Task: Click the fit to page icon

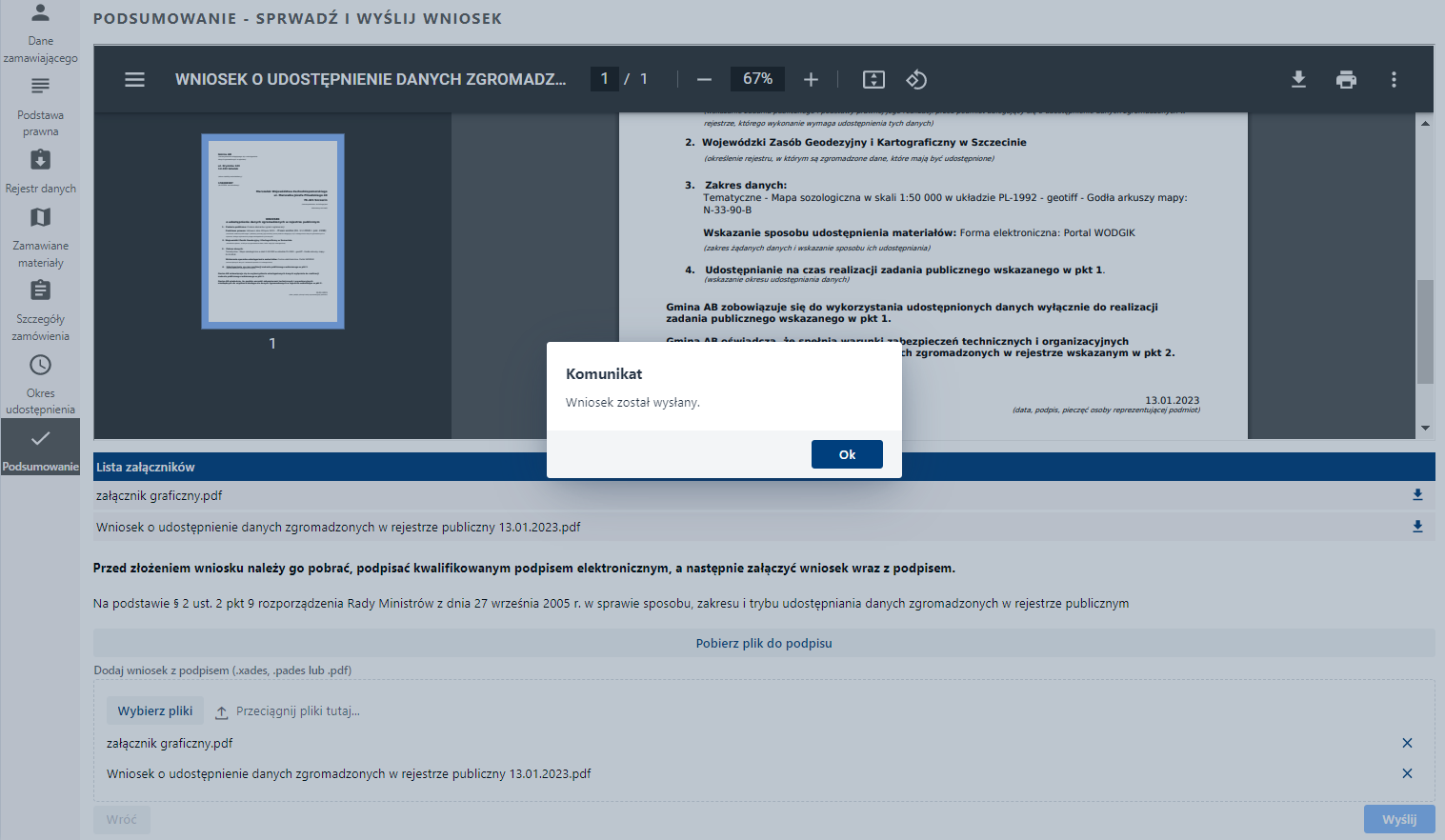Action: click(873, 80)
